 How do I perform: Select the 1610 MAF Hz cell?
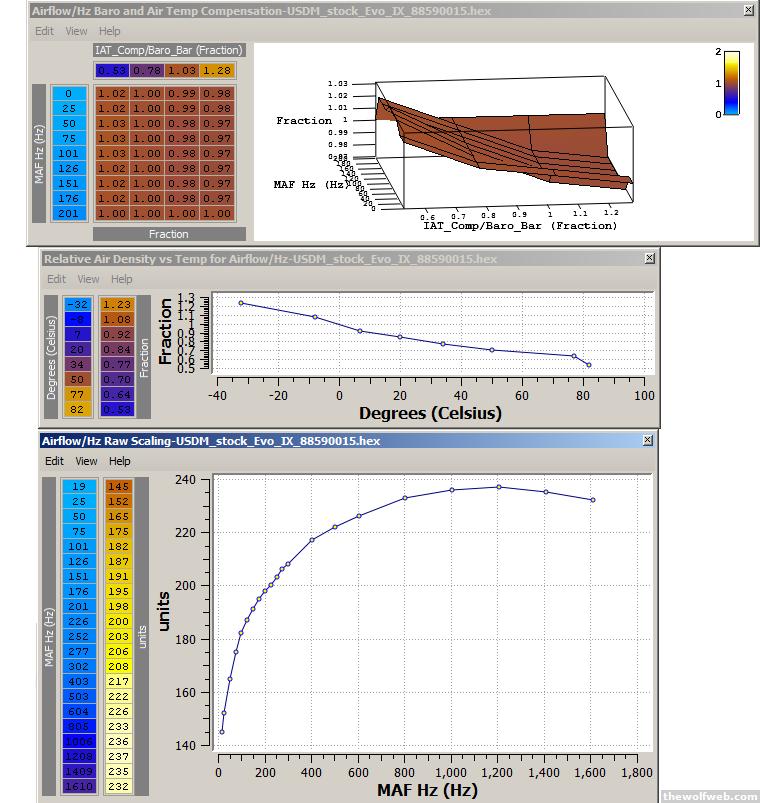coord(77,787)
